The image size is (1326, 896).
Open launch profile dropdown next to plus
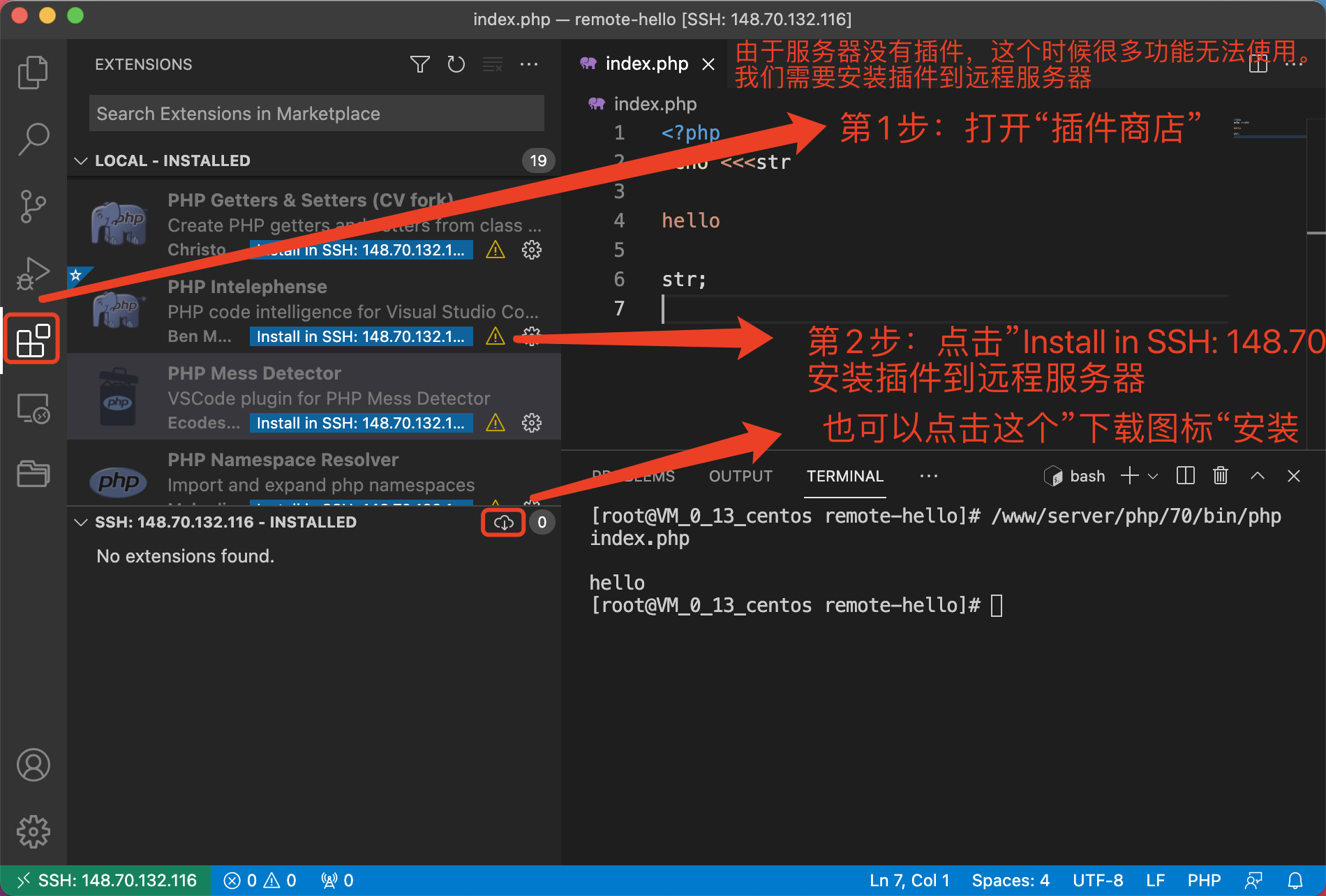tap(1153, 476)
